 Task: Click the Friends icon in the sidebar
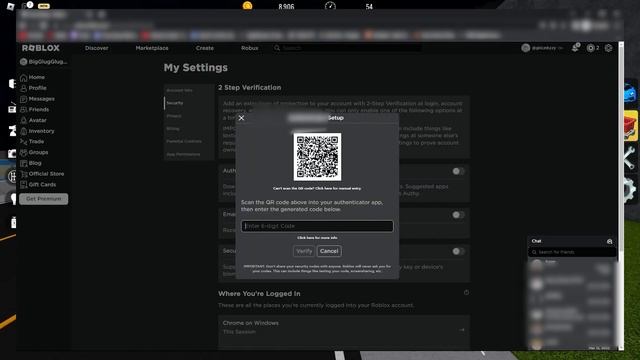(x=24, y=110)
